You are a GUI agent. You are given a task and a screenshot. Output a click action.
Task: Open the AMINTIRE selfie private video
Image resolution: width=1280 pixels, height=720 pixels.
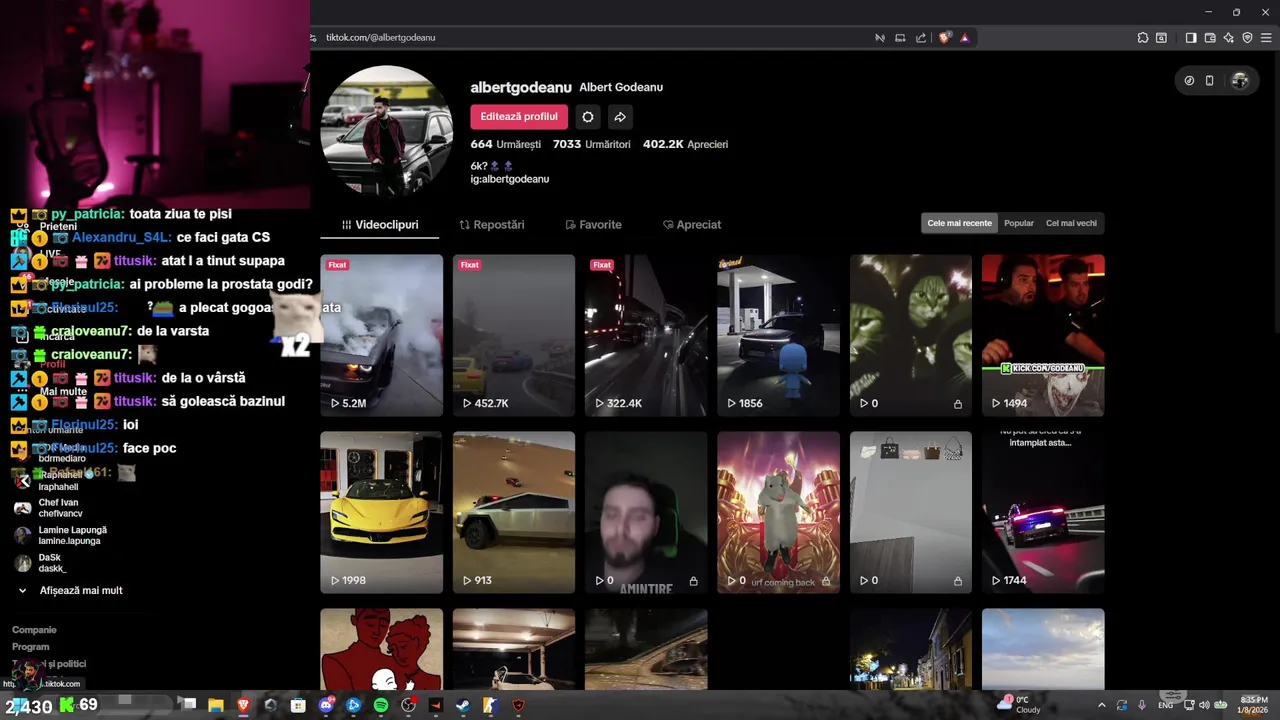tap(646, 512)
